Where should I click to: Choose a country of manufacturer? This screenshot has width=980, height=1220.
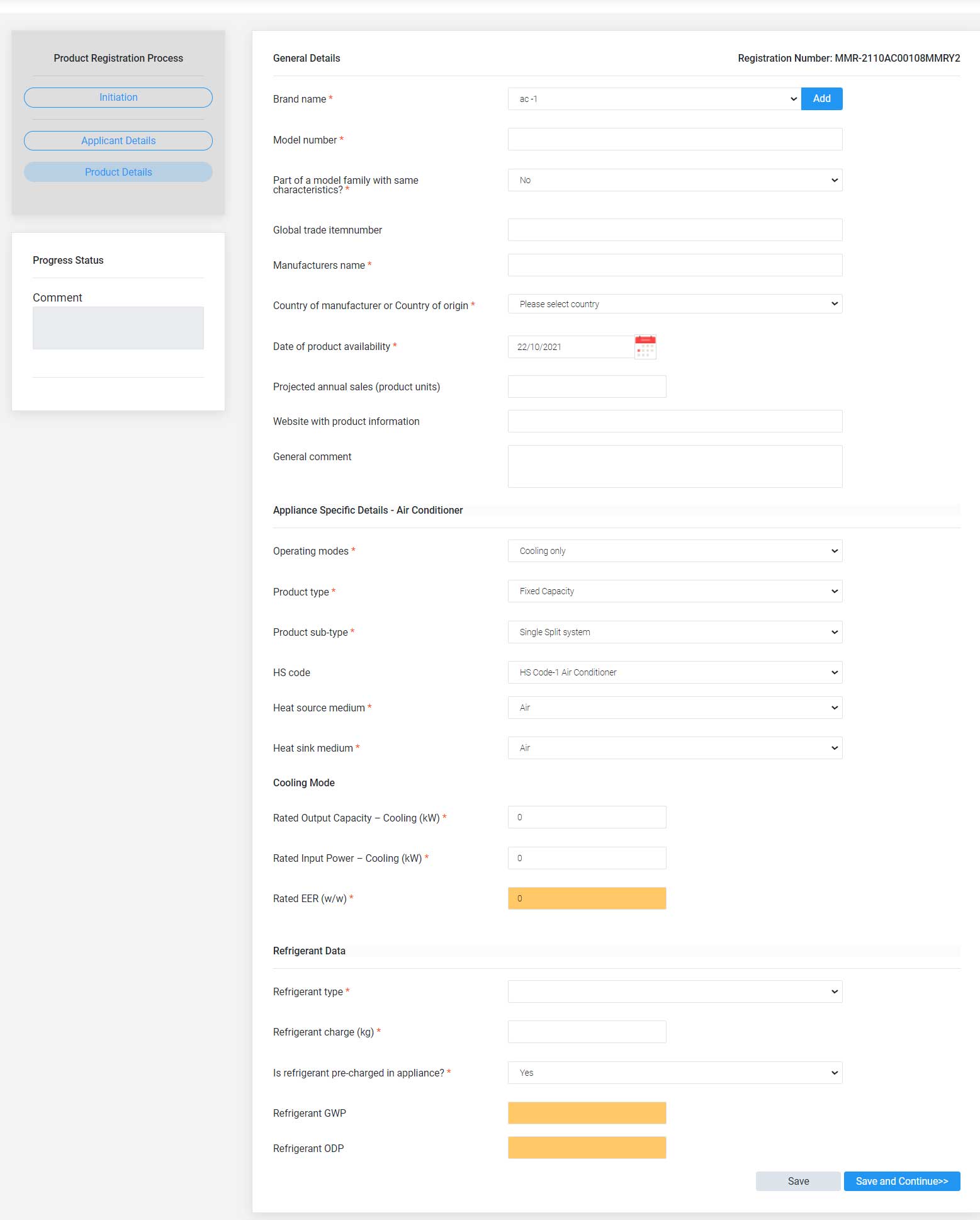click(675, 304)
